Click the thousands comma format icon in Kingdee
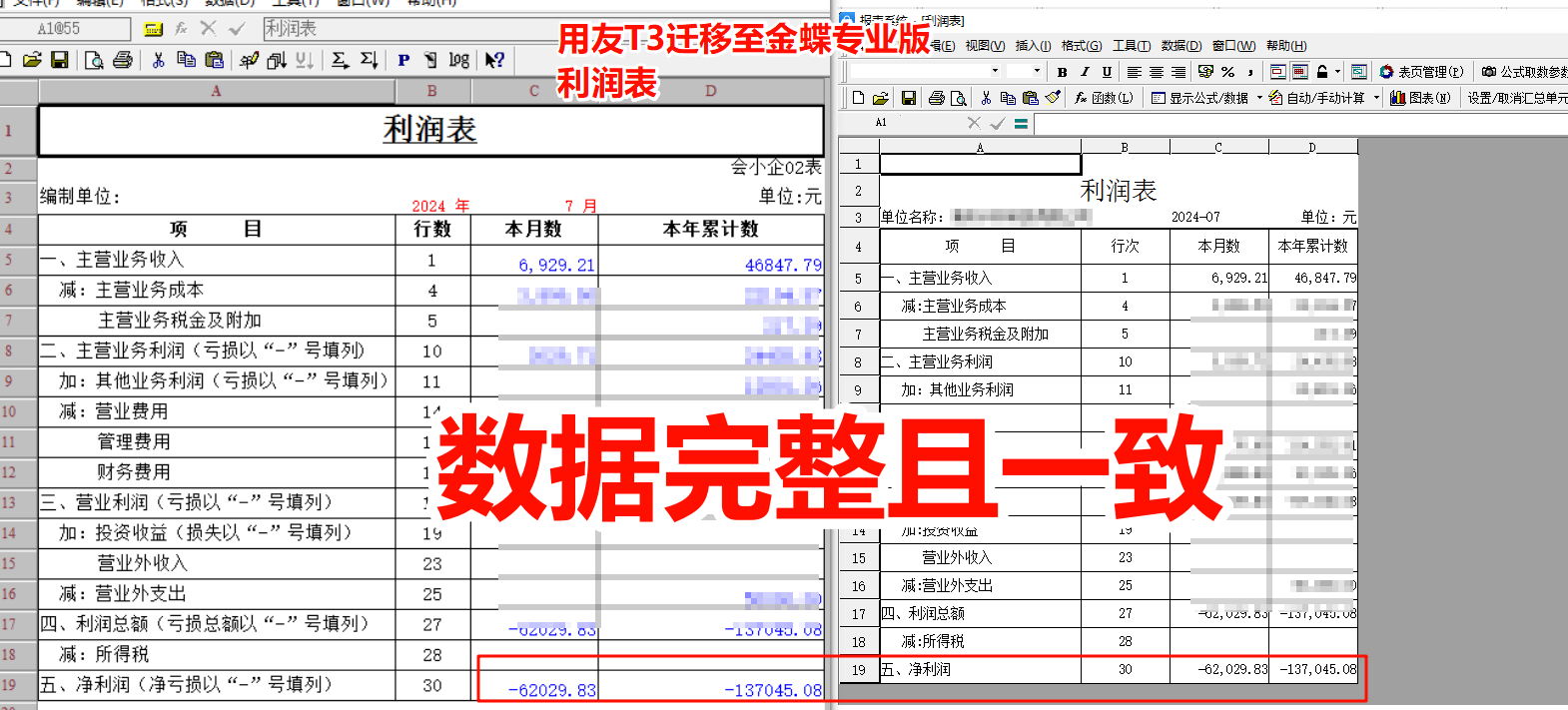The height and width of the screenshot is (710, 1568). pyautogui.click(x=1250, y=72)
